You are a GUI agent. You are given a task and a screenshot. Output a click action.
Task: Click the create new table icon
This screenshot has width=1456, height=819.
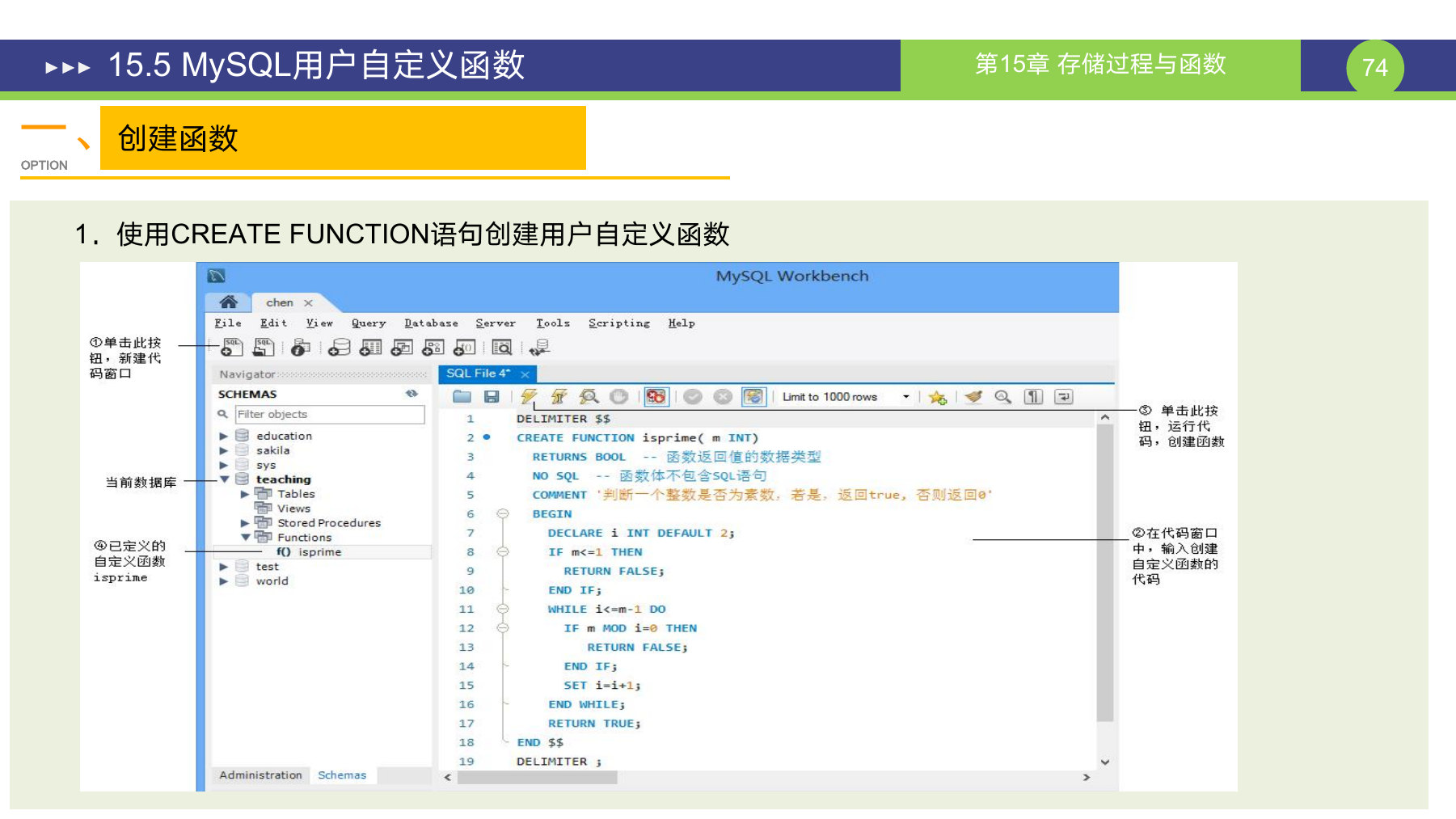(370, 347)
